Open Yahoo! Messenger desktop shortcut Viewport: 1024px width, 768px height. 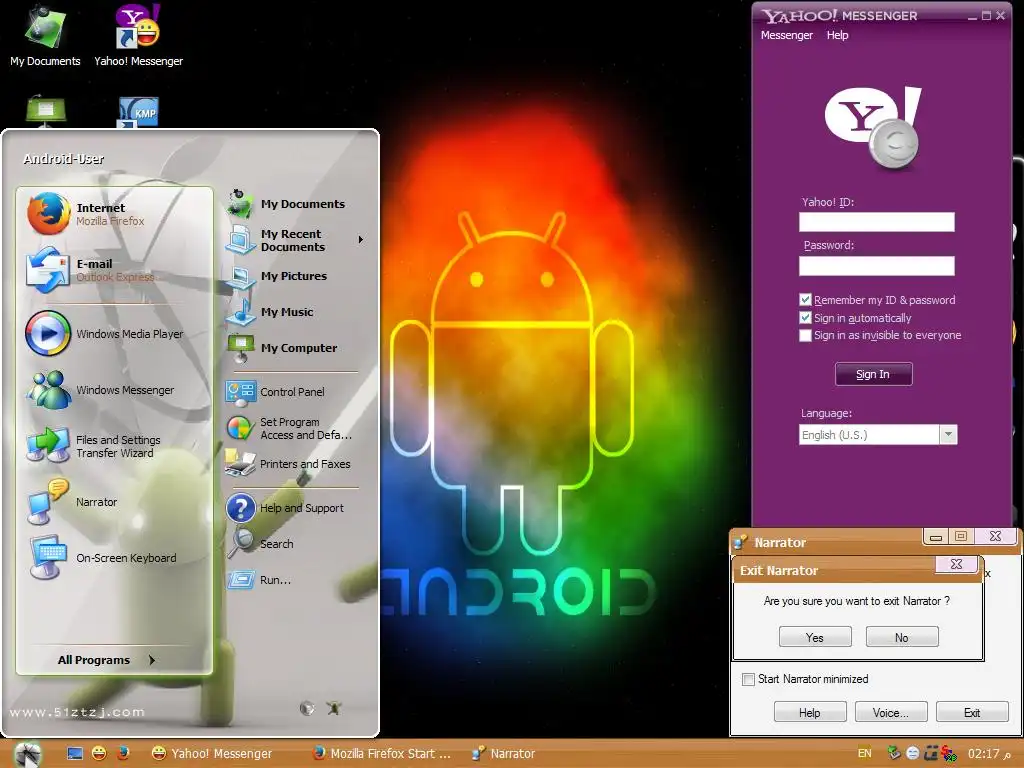tap(138, 36)
